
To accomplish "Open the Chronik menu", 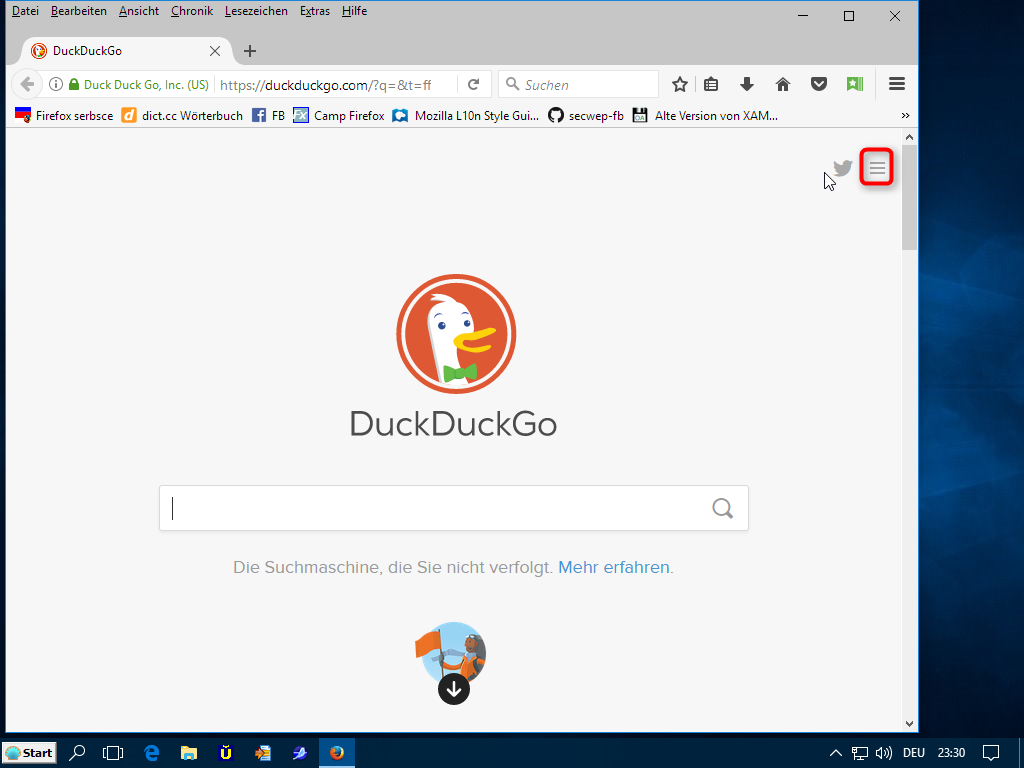I will coord(191,11).
